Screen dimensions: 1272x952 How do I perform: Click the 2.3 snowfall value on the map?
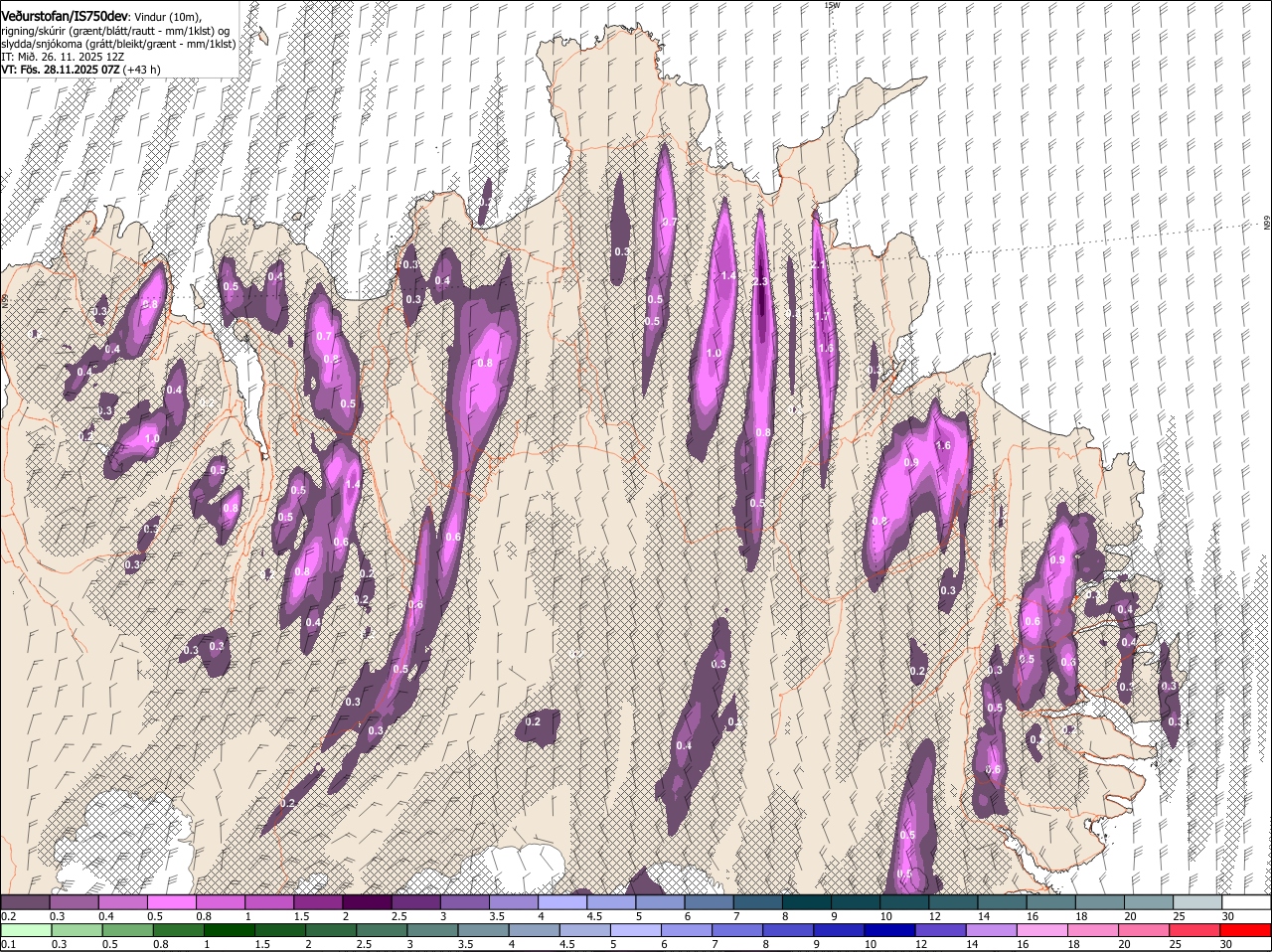point(760,282)
